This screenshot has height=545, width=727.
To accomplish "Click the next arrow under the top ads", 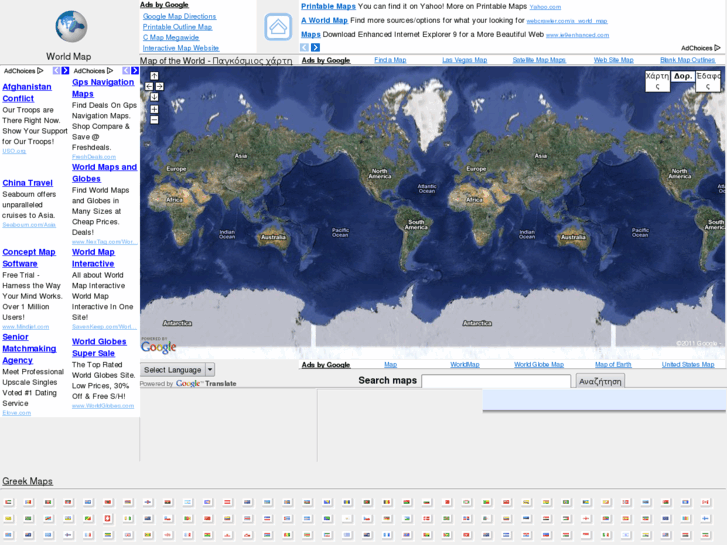I will (316, 47).
